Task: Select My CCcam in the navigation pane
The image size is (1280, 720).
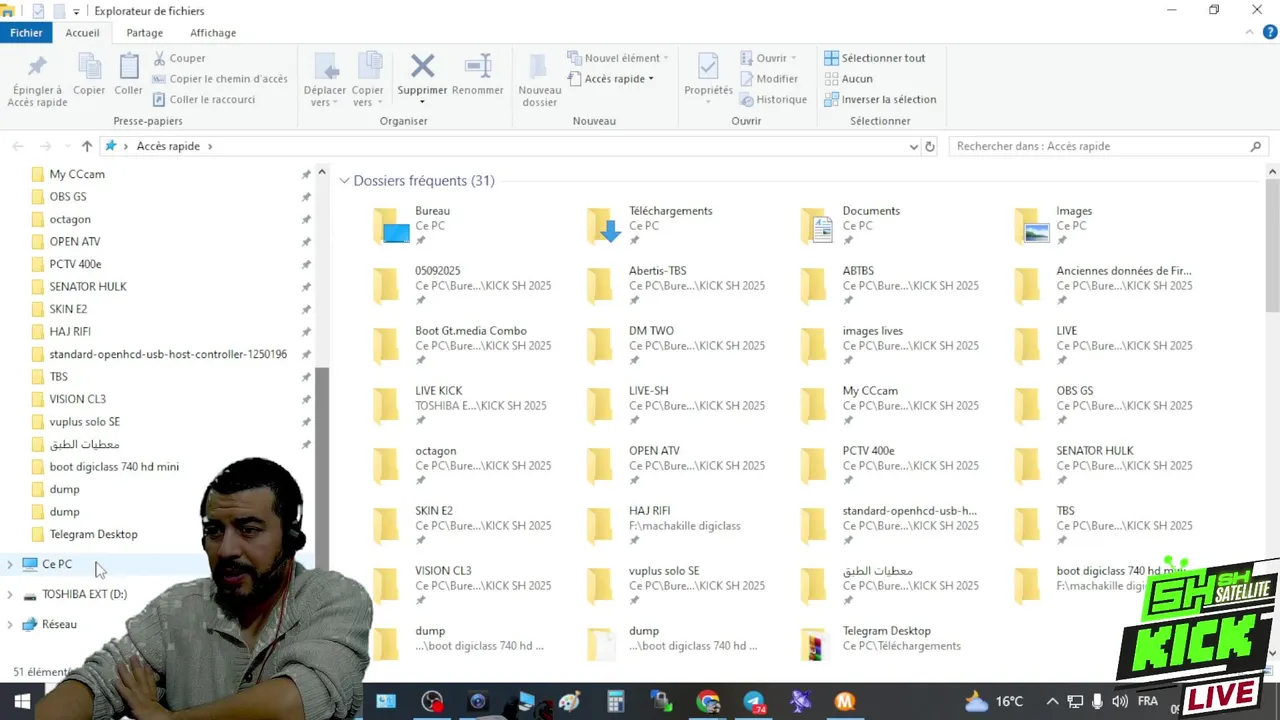Action: 77,174
